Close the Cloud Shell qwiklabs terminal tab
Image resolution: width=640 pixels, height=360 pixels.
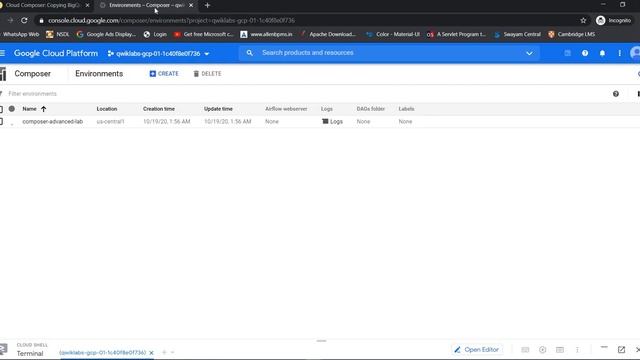[151, 353]
